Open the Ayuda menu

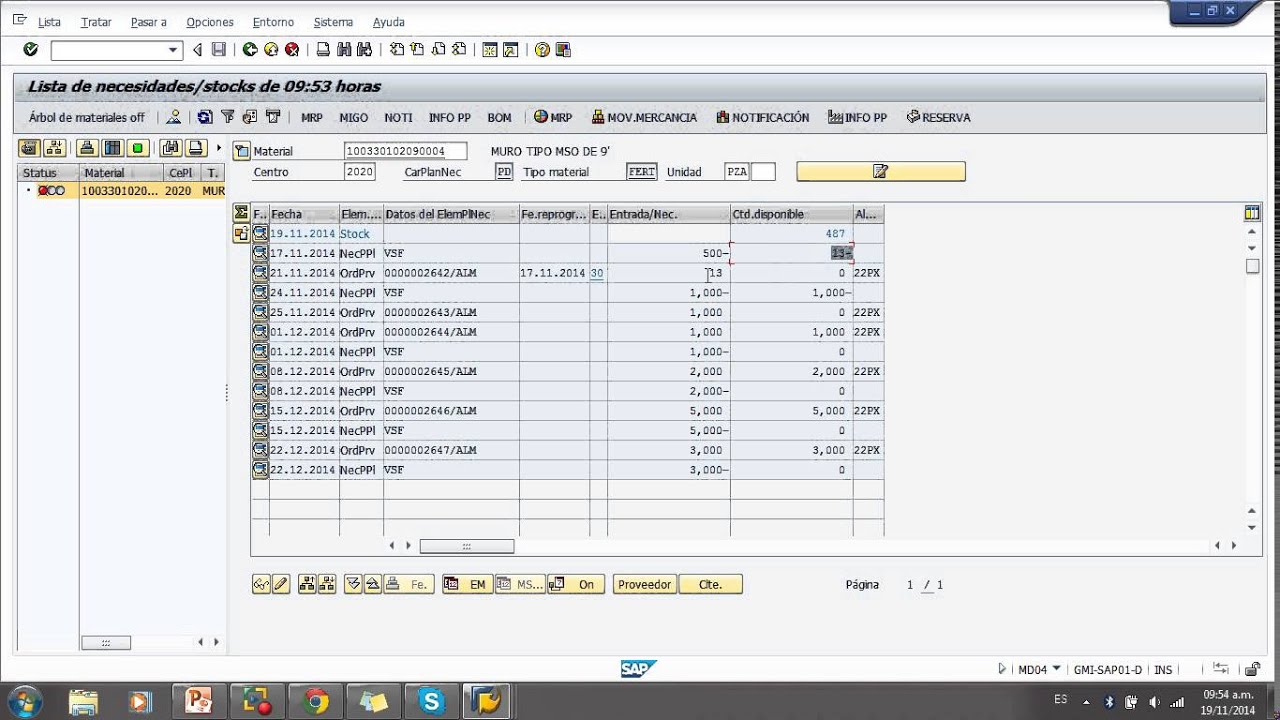click(x=389, y=22)
